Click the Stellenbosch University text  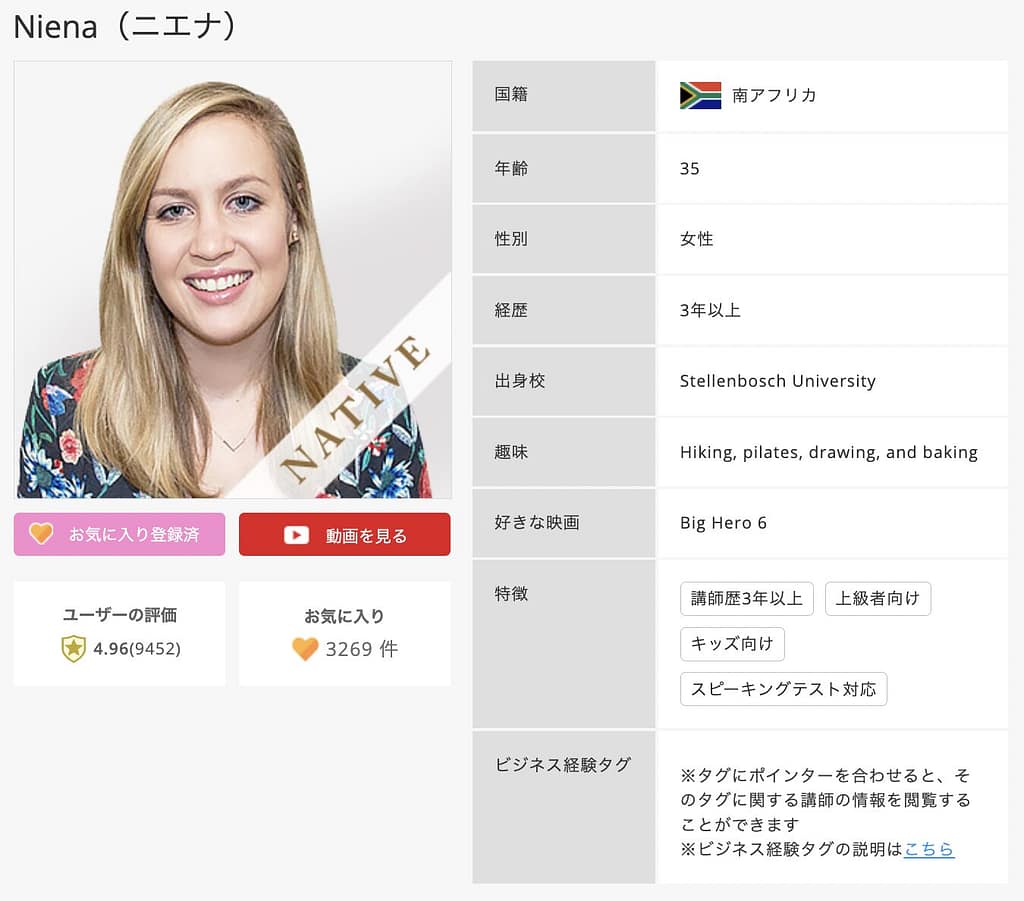click(777, 381)
